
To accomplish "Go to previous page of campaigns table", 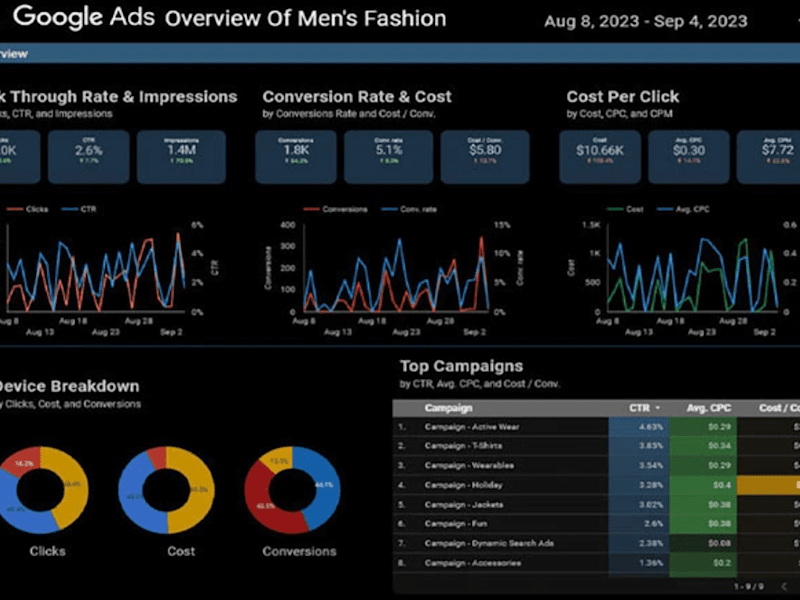I will pos(784,586).
